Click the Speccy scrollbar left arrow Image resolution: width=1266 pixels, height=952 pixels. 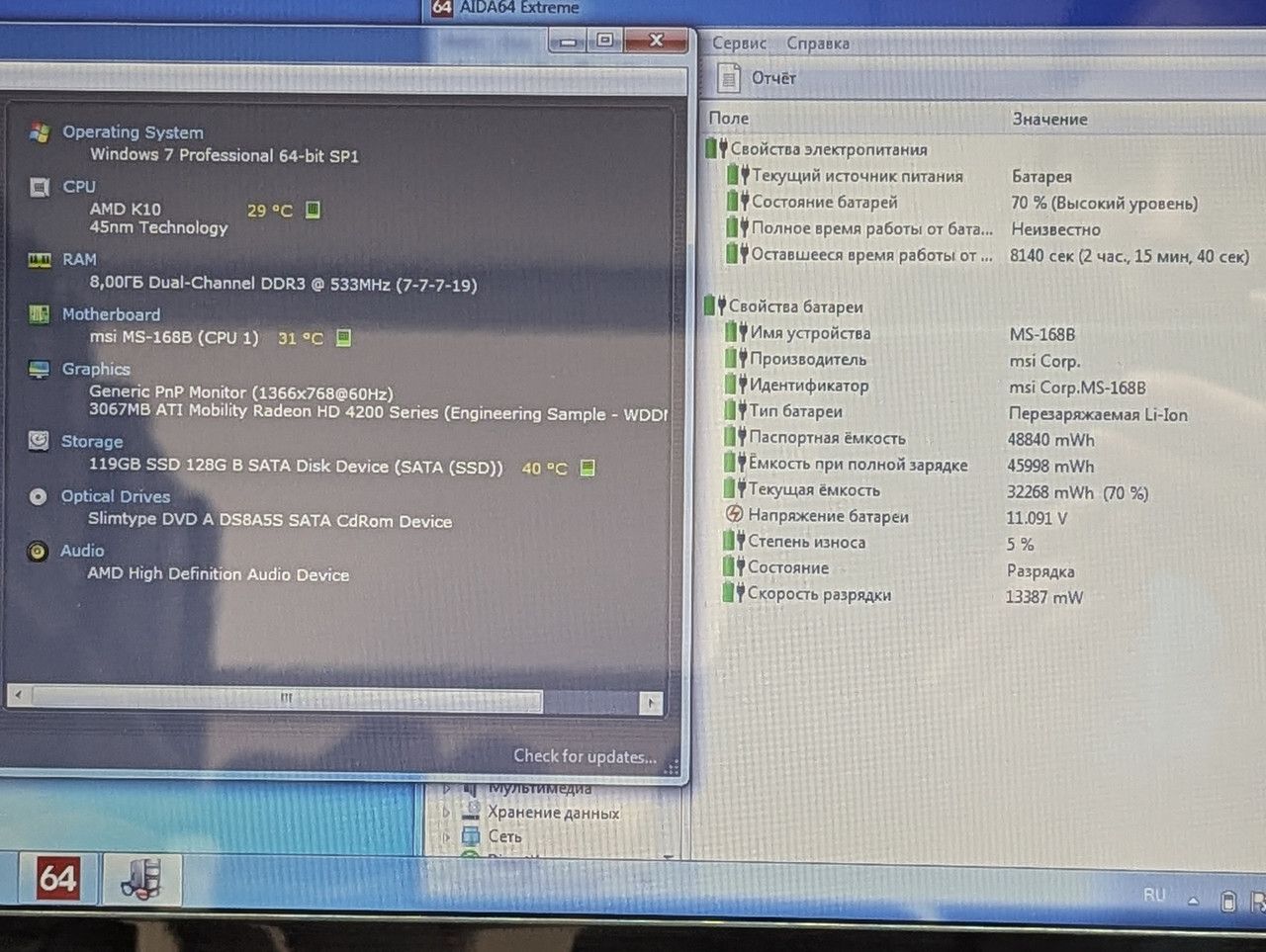tap(18, 696)
